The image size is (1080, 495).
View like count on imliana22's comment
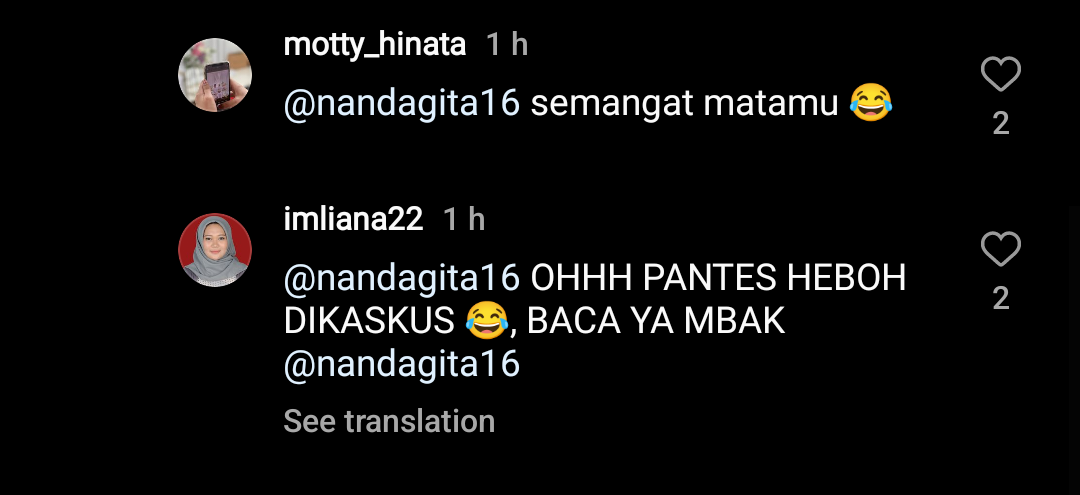point(1000,298)
